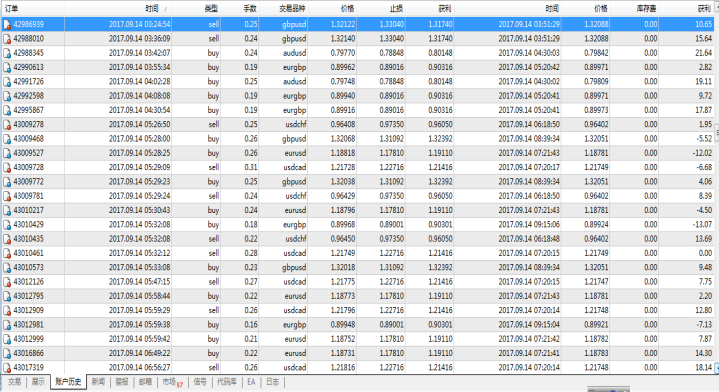Click open price 1.21816
719x392 pixels.
pos(343,368)
